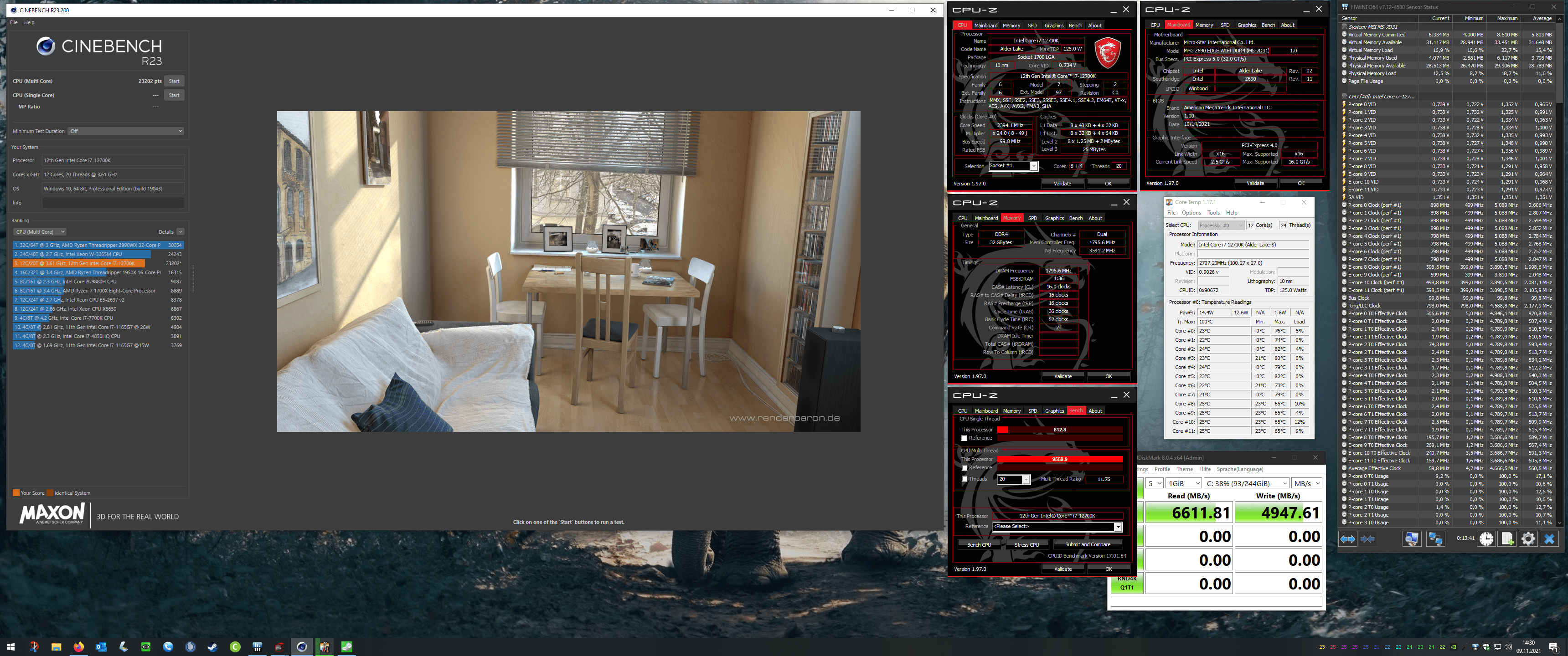The image size is (1568, 656).
Task: Enable Reference checkbox under CPU Multi Thread
Action: pyautogui.click(x=964, y=468)
